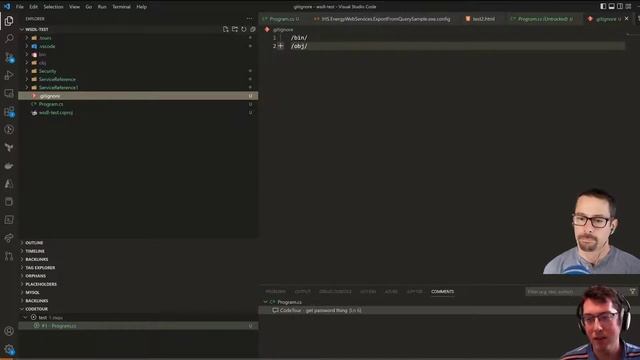This screenshot has width=640, height=360.
Task: Toggle the secondary side bar layout icon
Action: coord(620,7)
